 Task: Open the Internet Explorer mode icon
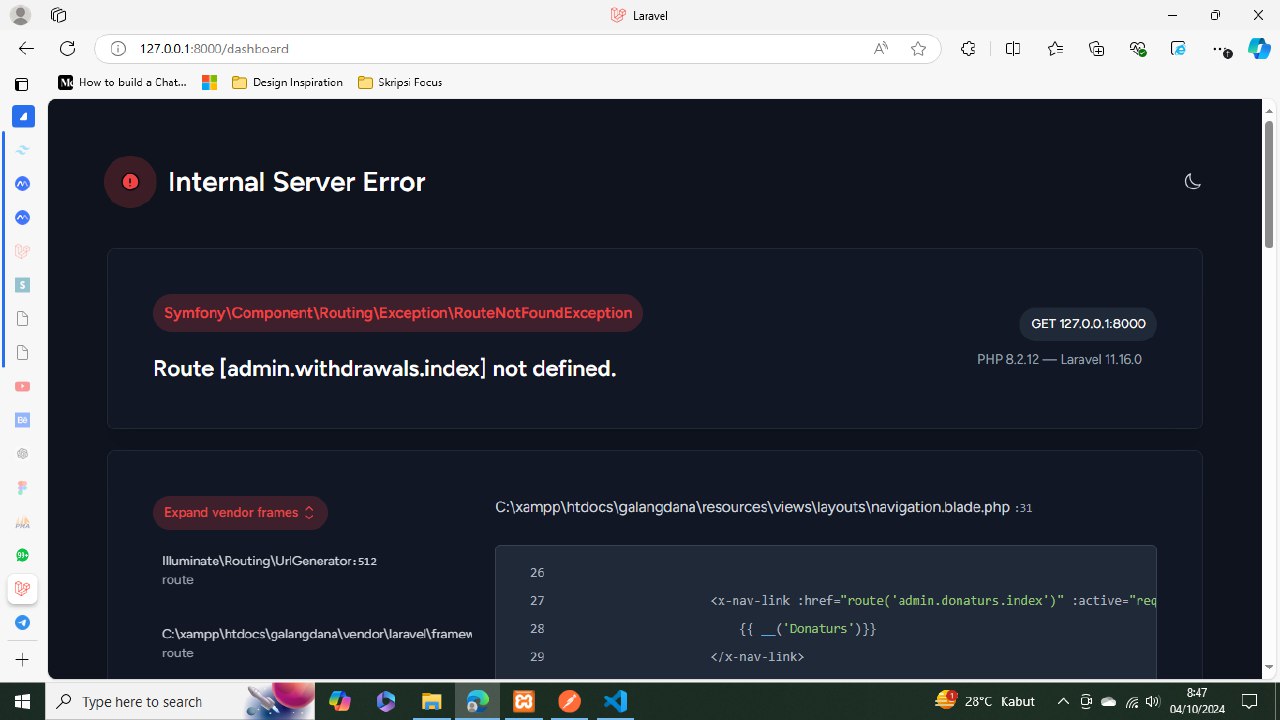coord(1178,48)
